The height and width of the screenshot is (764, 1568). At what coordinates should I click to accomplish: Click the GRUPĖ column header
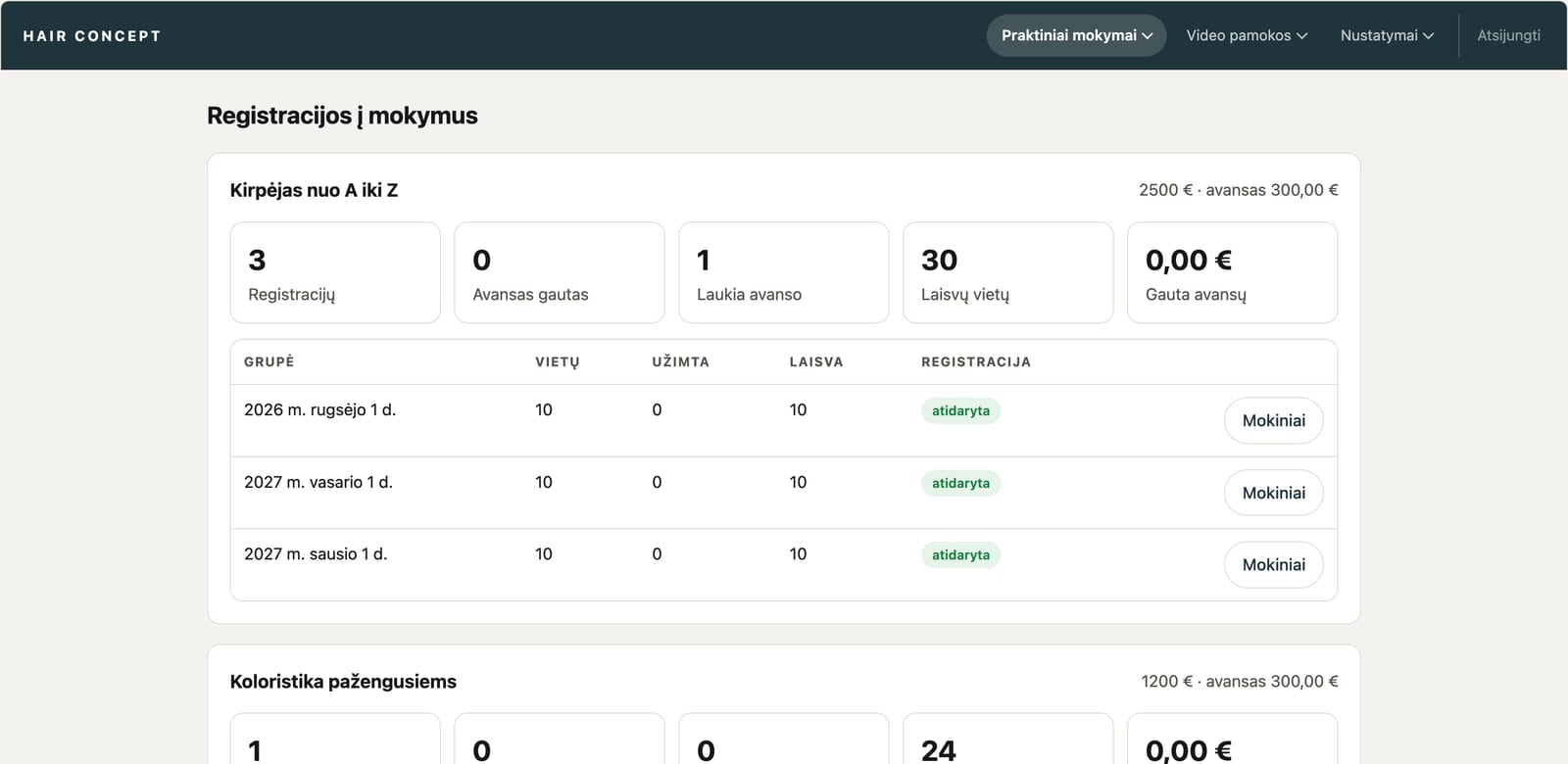click(269, 361)
